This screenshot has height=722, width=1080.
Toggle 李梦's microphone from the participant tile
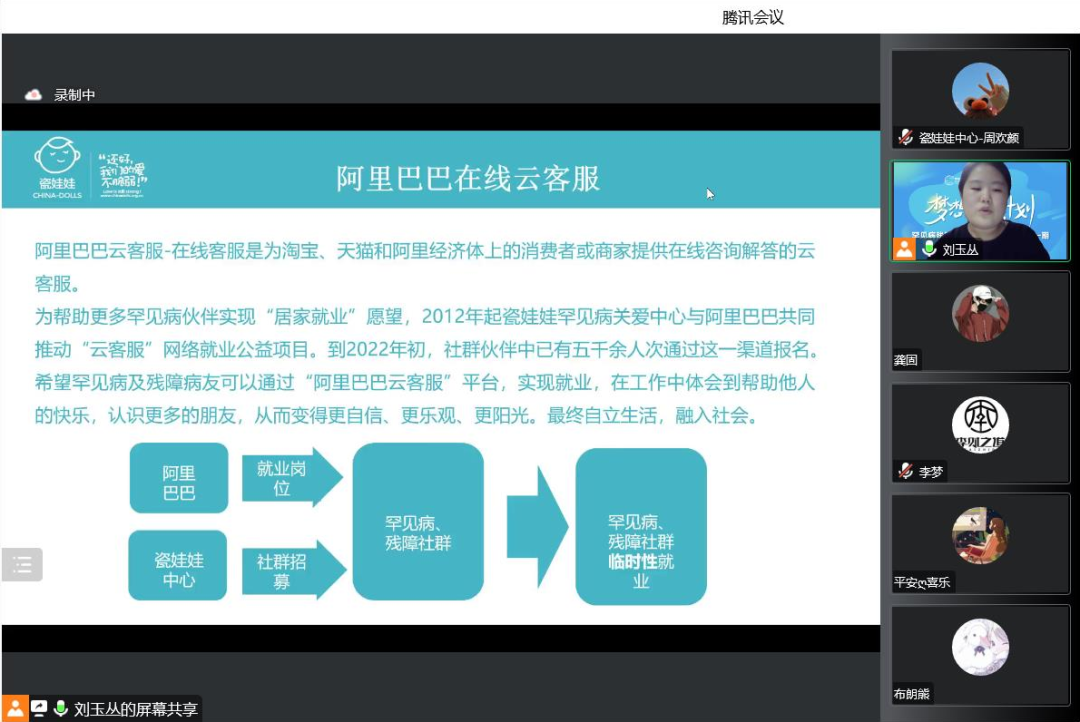904,470
